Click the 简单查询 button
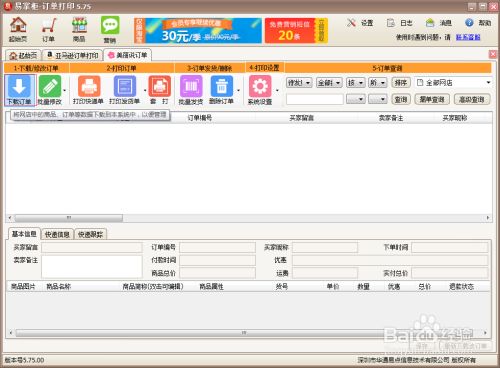 tap(432, 99)
